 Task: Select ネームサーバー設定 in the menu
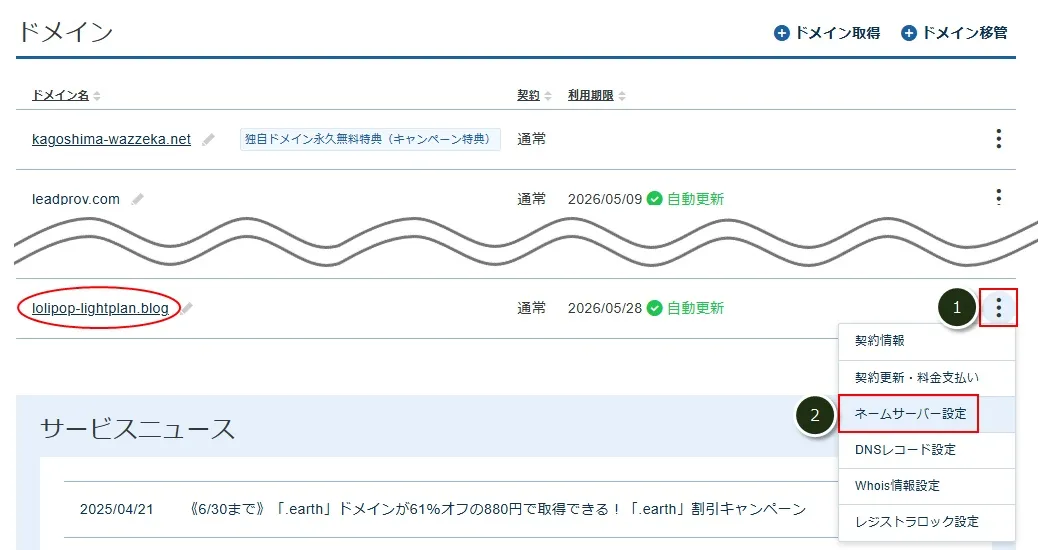click(909, 414)
